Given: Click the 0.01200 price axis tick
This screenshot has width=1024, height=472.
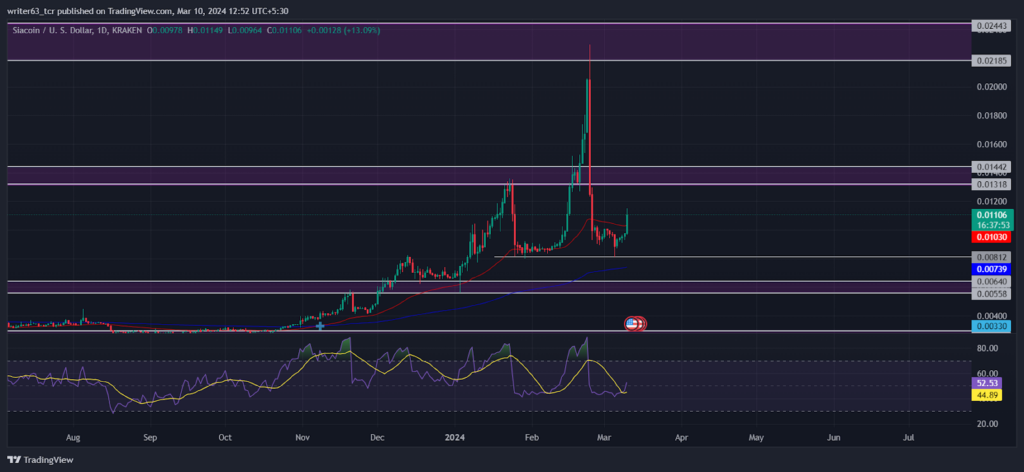Looking at the screenshot, I should [x=991, y=201].
